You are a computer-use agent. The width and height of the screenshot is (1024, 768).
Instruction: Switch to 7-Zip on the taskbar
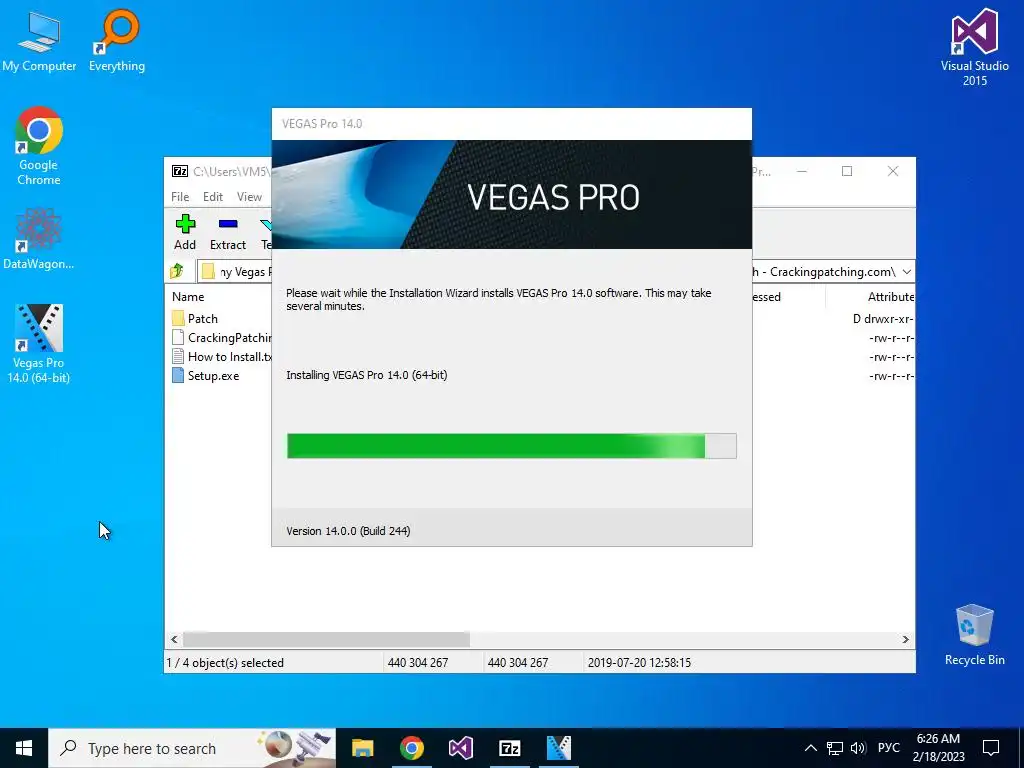coord(509,748)
